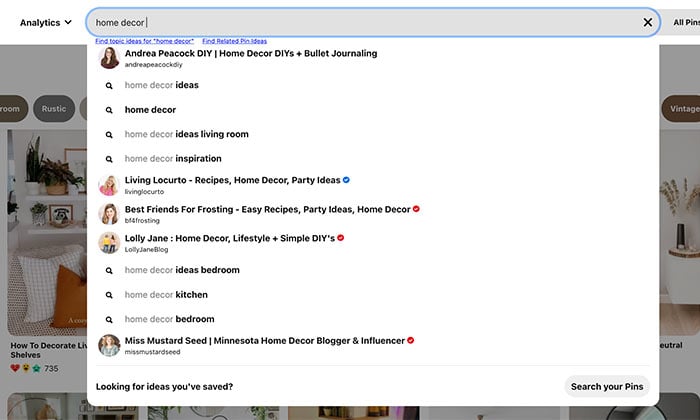Open the Analytics dropdown menu
The image size is (700, 420).
[x=46, y=22]
